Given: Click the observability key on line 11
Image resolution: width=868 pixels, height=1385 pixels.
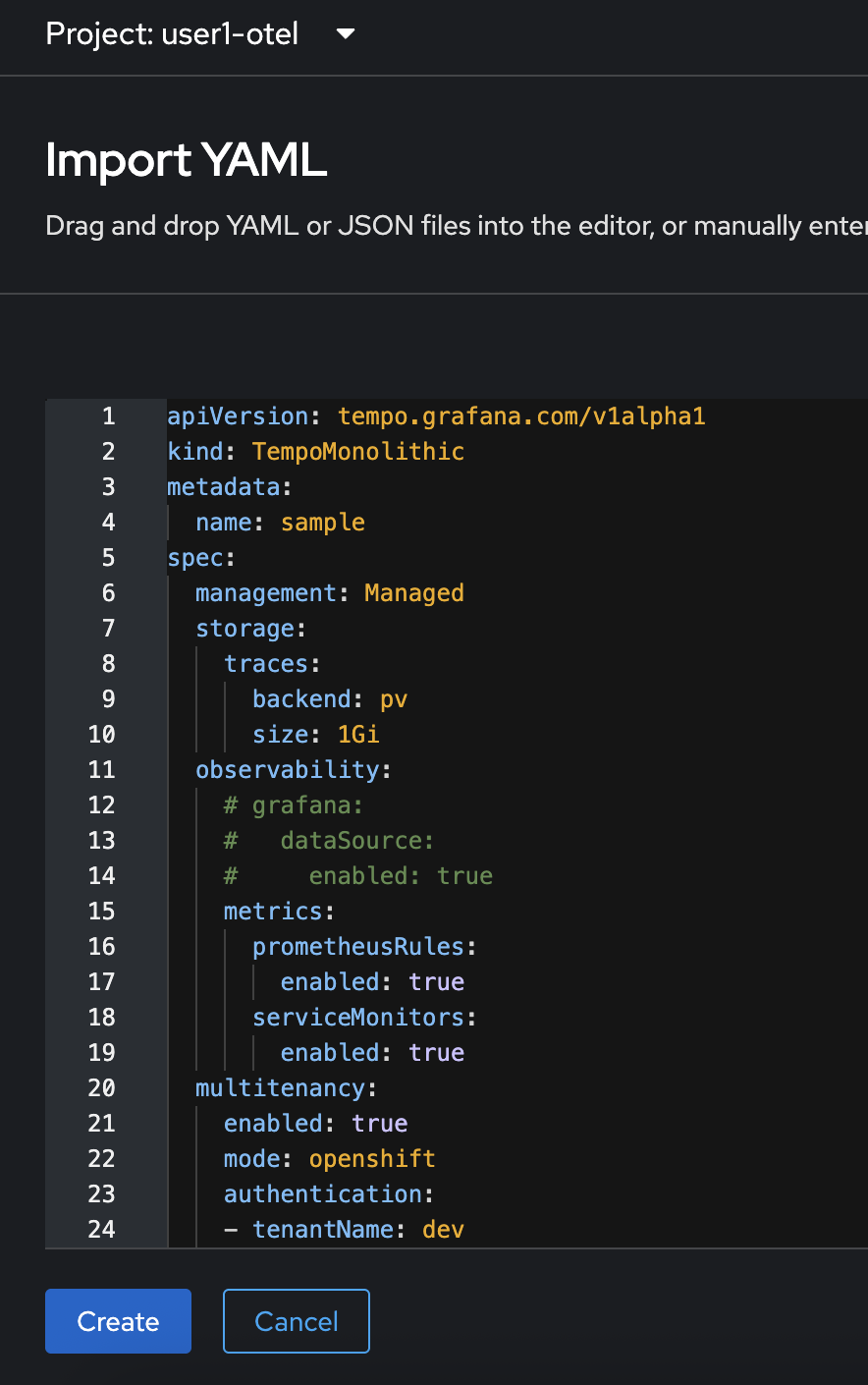Looking at the screenshot, I should (x=288, y=770).
